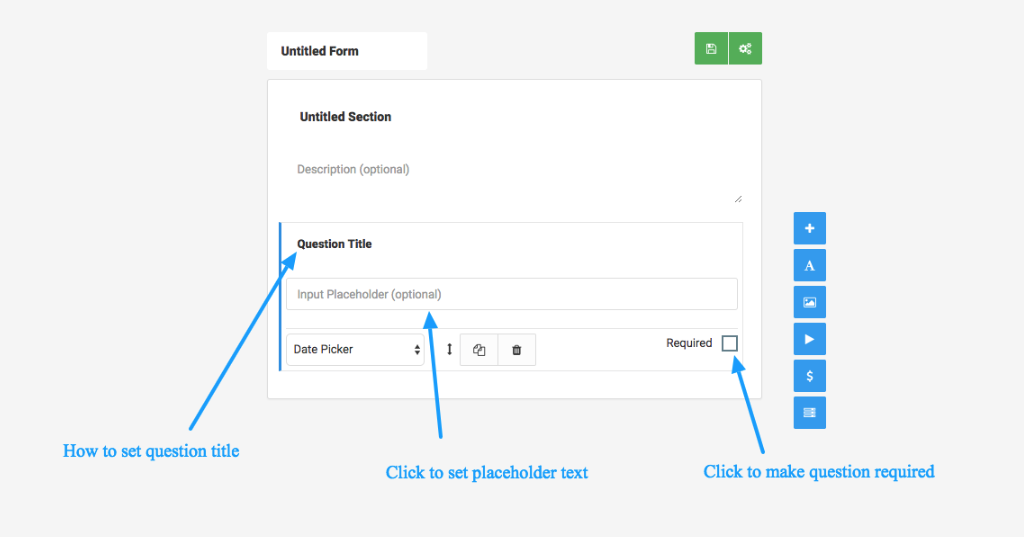
Task: Duplicate the question with the copy icon
Action: 479,350
